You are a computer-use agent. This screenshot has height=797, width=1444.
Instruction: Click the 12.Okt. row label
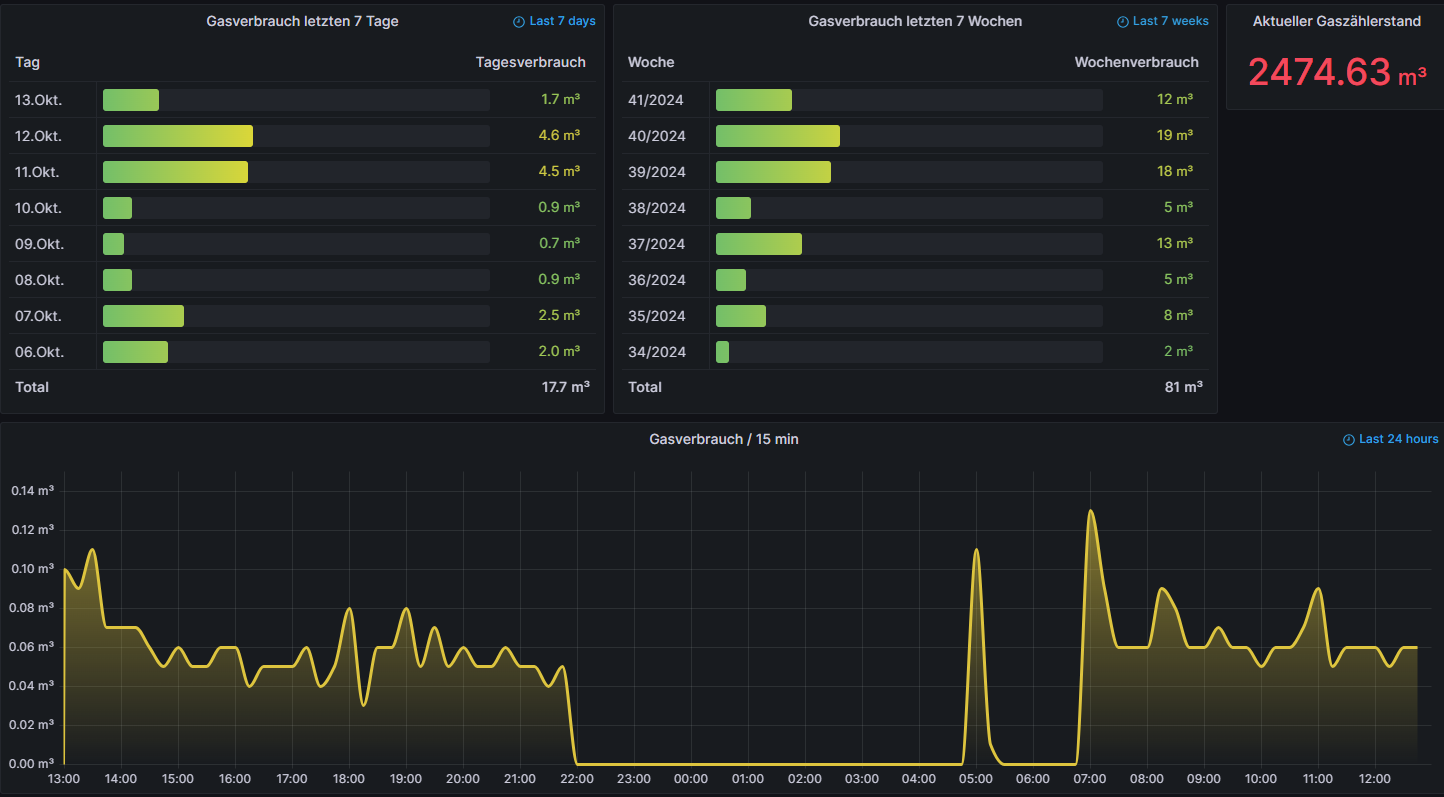[x=38, y=136]
